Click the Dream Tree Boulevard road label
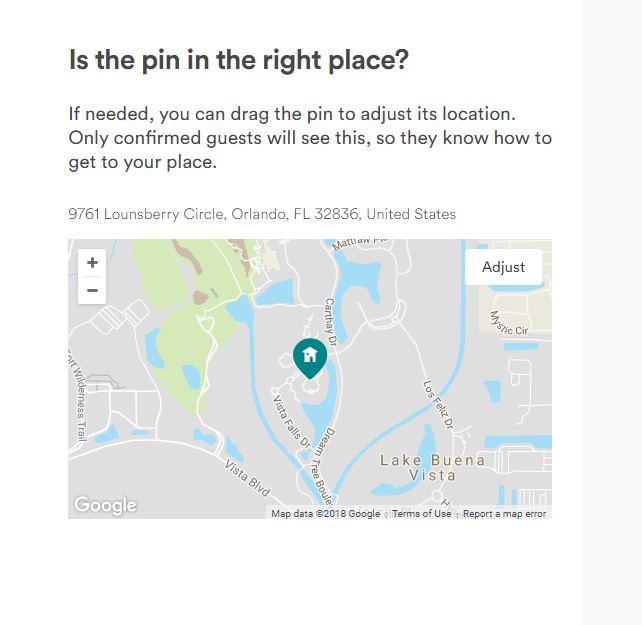642x625 pixels. pyautogui.click(x=322, y=466)
